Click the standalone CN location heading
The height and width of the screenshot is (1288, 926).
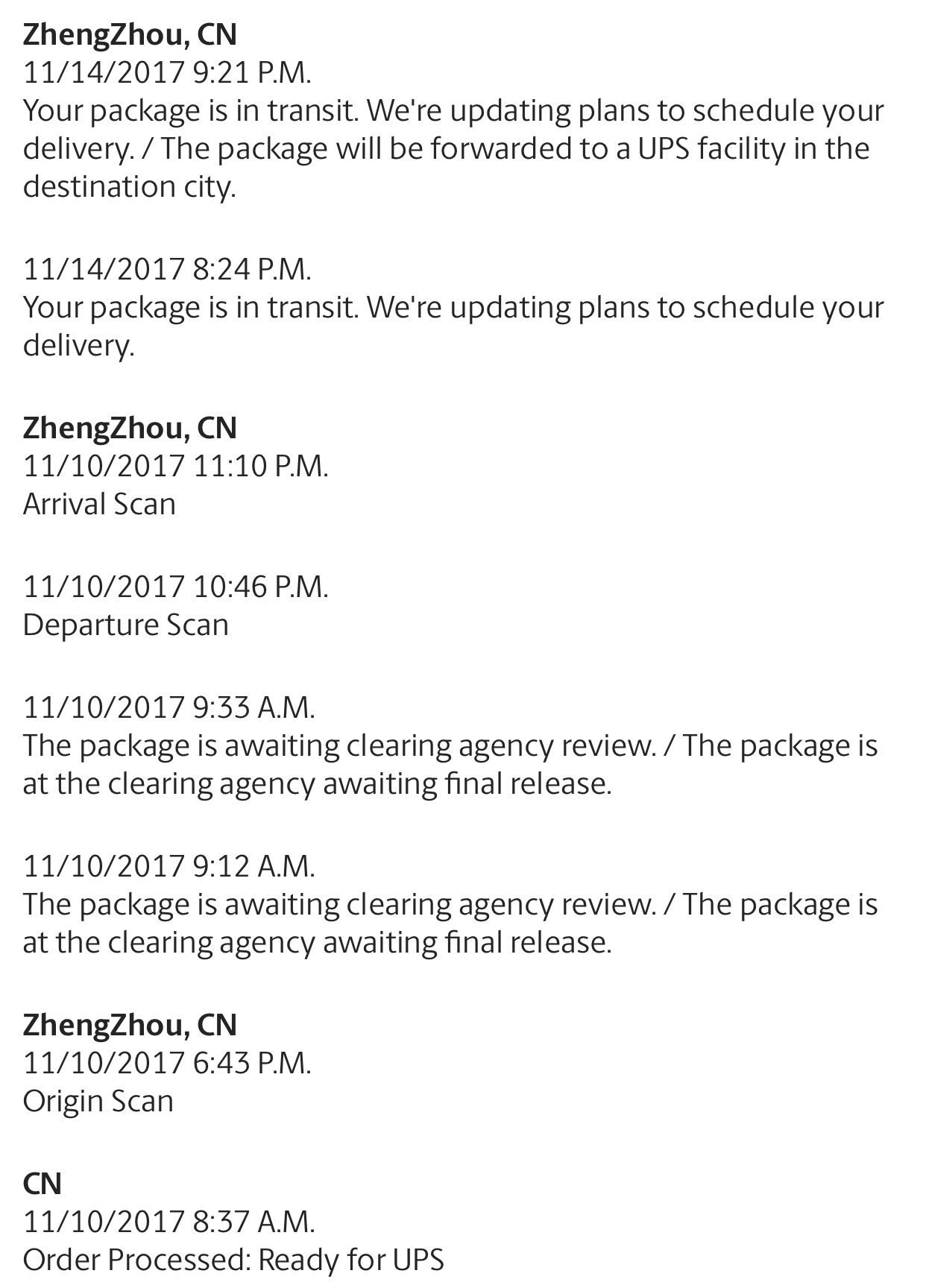(42, 1184)
